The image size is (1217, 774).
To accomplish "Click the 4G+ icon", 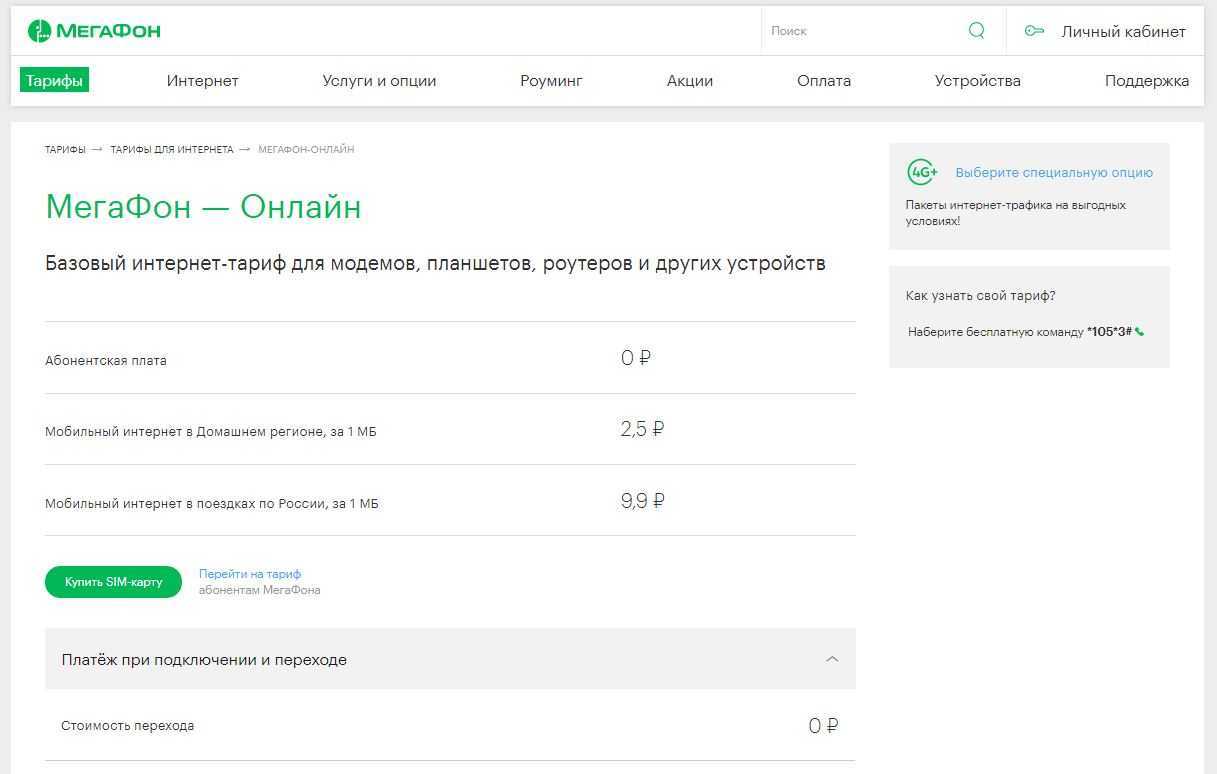I will (x=922, y=172).
